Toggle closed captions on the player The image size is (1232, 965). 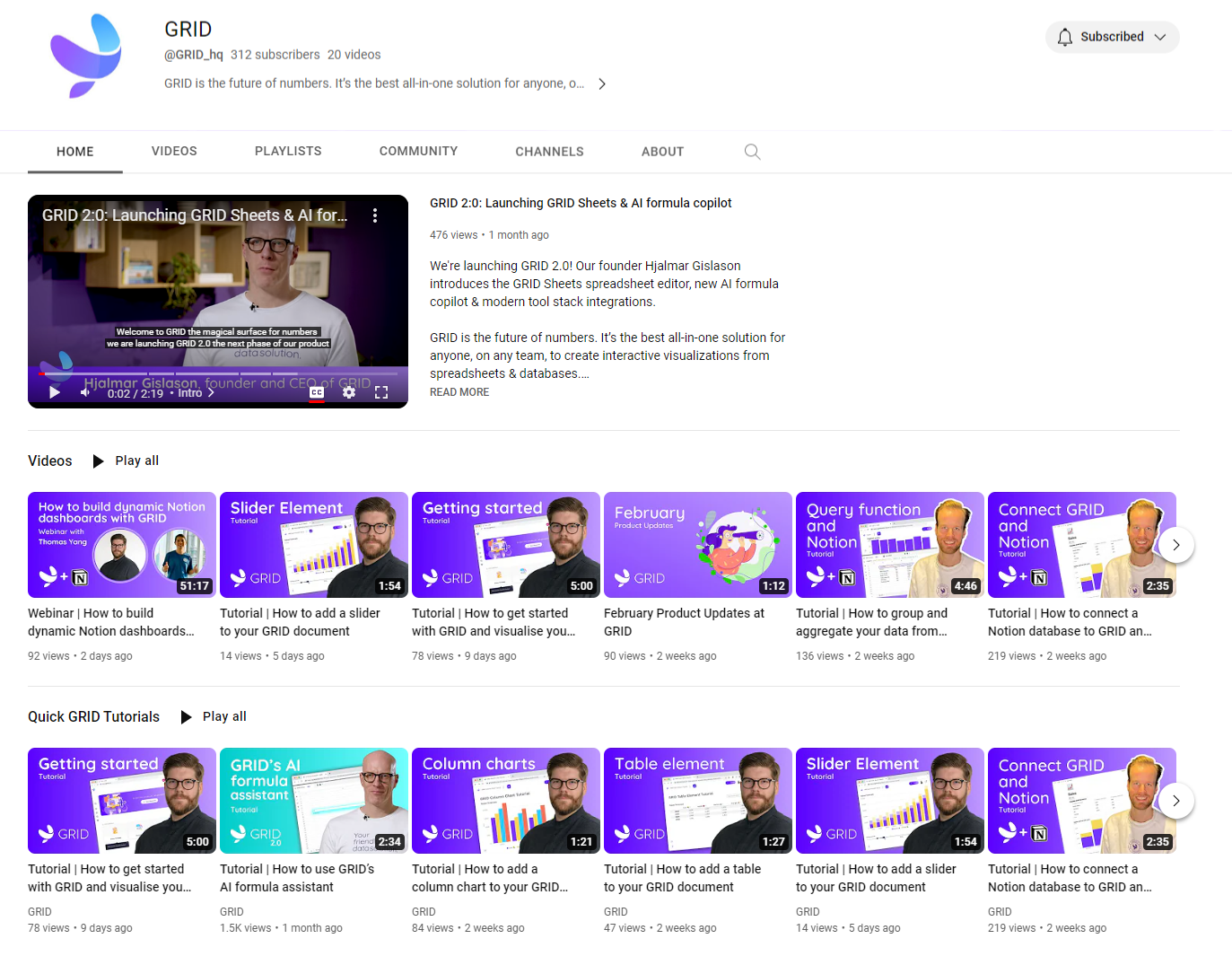(317, 392)
